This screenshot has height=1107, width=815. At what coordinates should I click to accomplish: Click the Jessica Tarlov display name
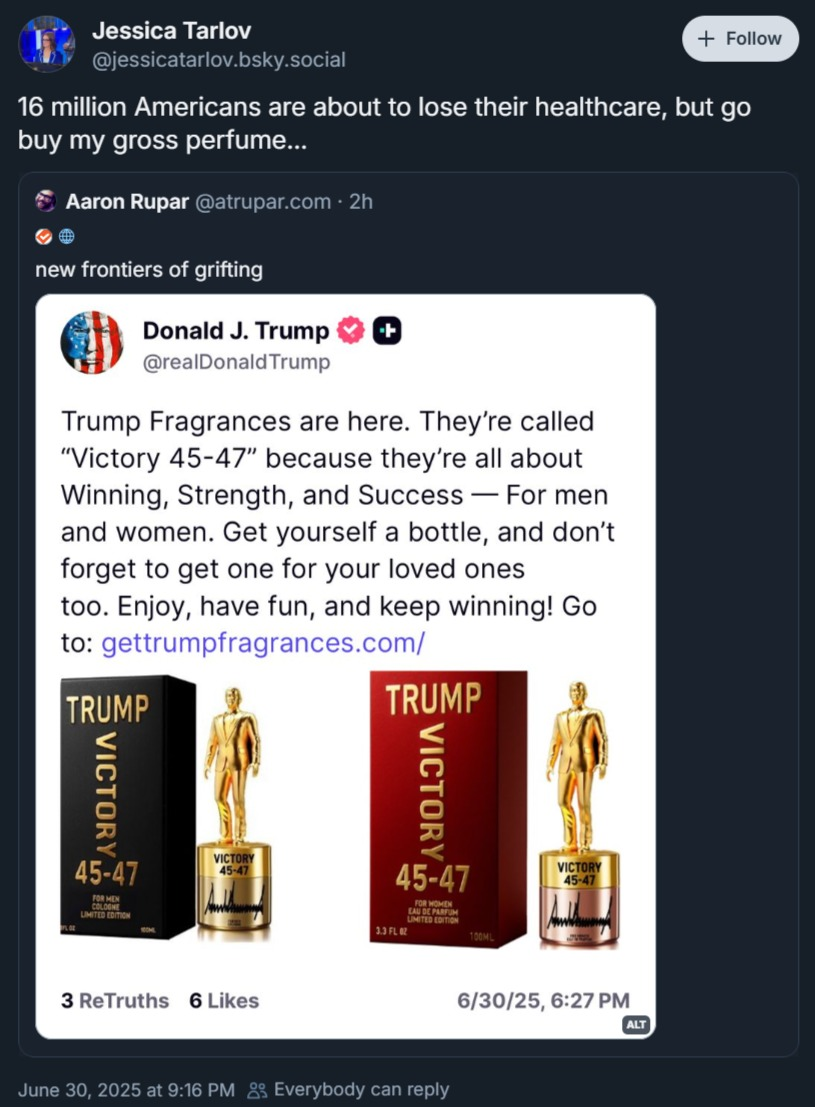pos(171,31)
